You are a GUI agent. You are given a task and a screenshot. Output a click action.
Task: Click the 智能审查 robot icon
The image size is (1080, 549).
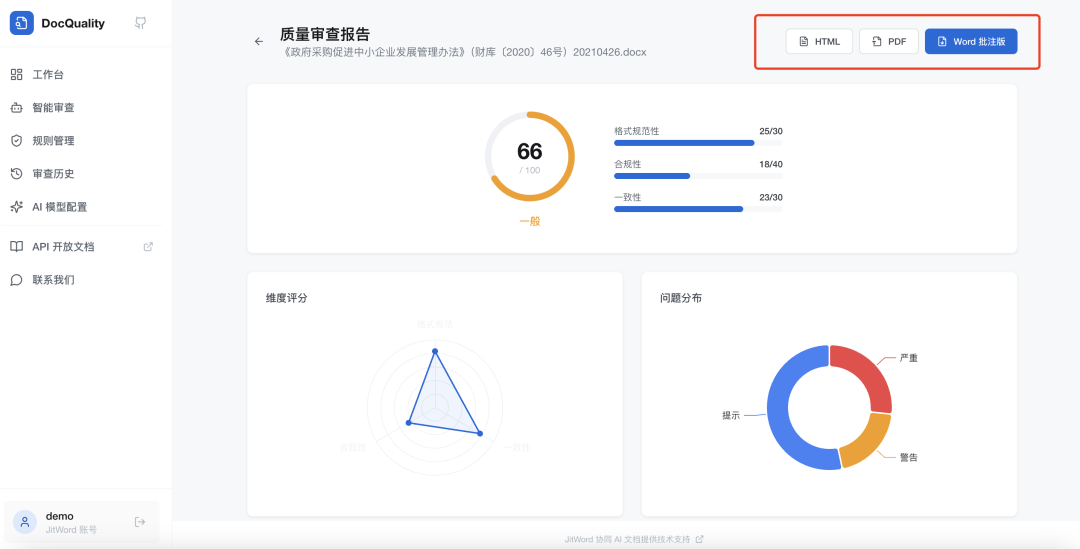(x=17, y=107)
